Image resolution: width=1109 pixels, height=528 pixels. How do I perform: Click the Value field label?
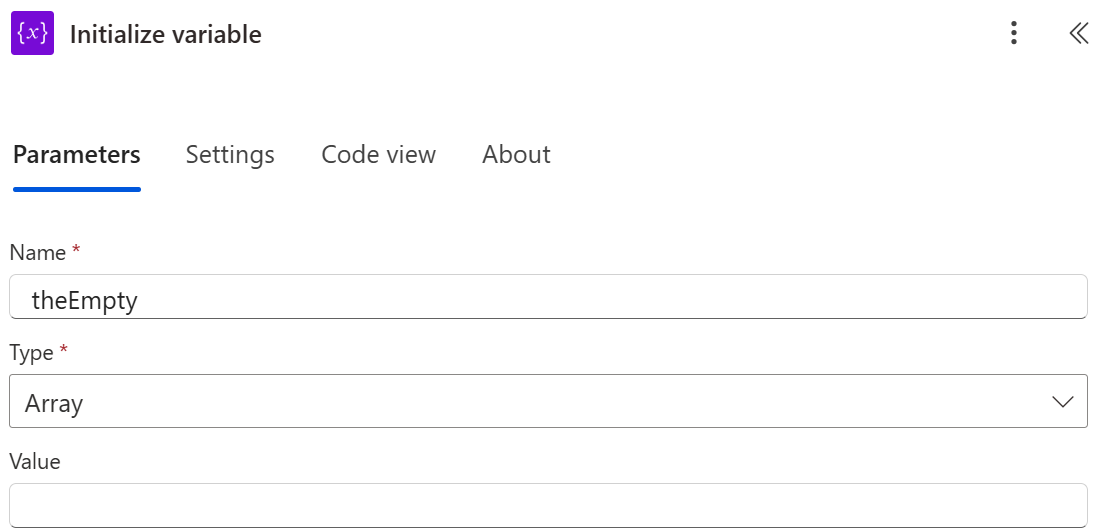click(x=35, y=461)
